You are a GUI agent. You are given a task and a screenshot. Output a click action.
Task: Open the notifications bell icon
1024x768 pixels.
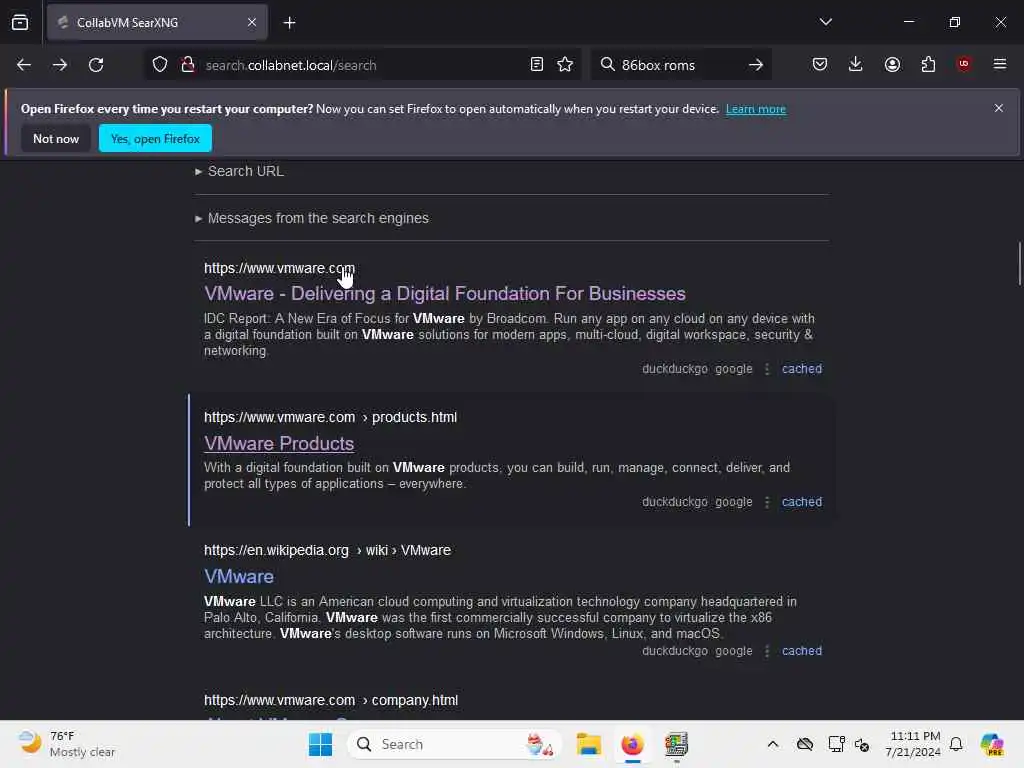(x=956, y=744)
